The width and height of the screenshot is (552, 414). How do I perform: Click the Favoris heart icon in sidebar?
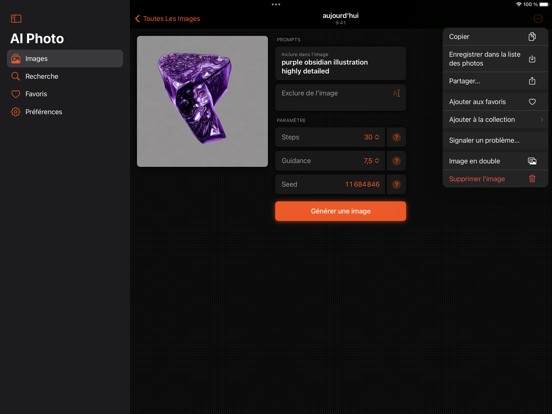[x=15, y=94]
